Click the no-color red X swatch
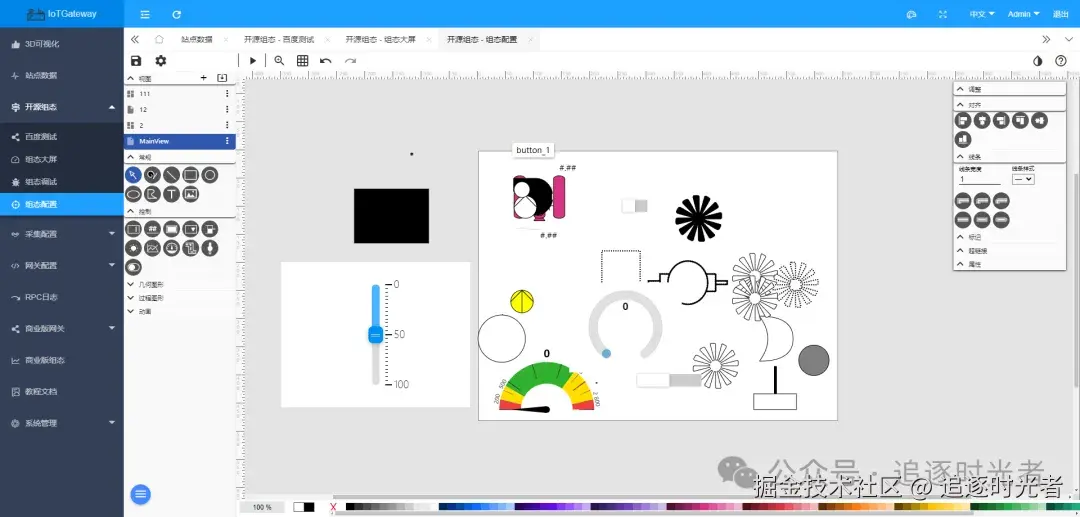Screen dimensions: 1080x517 [333, 507]
